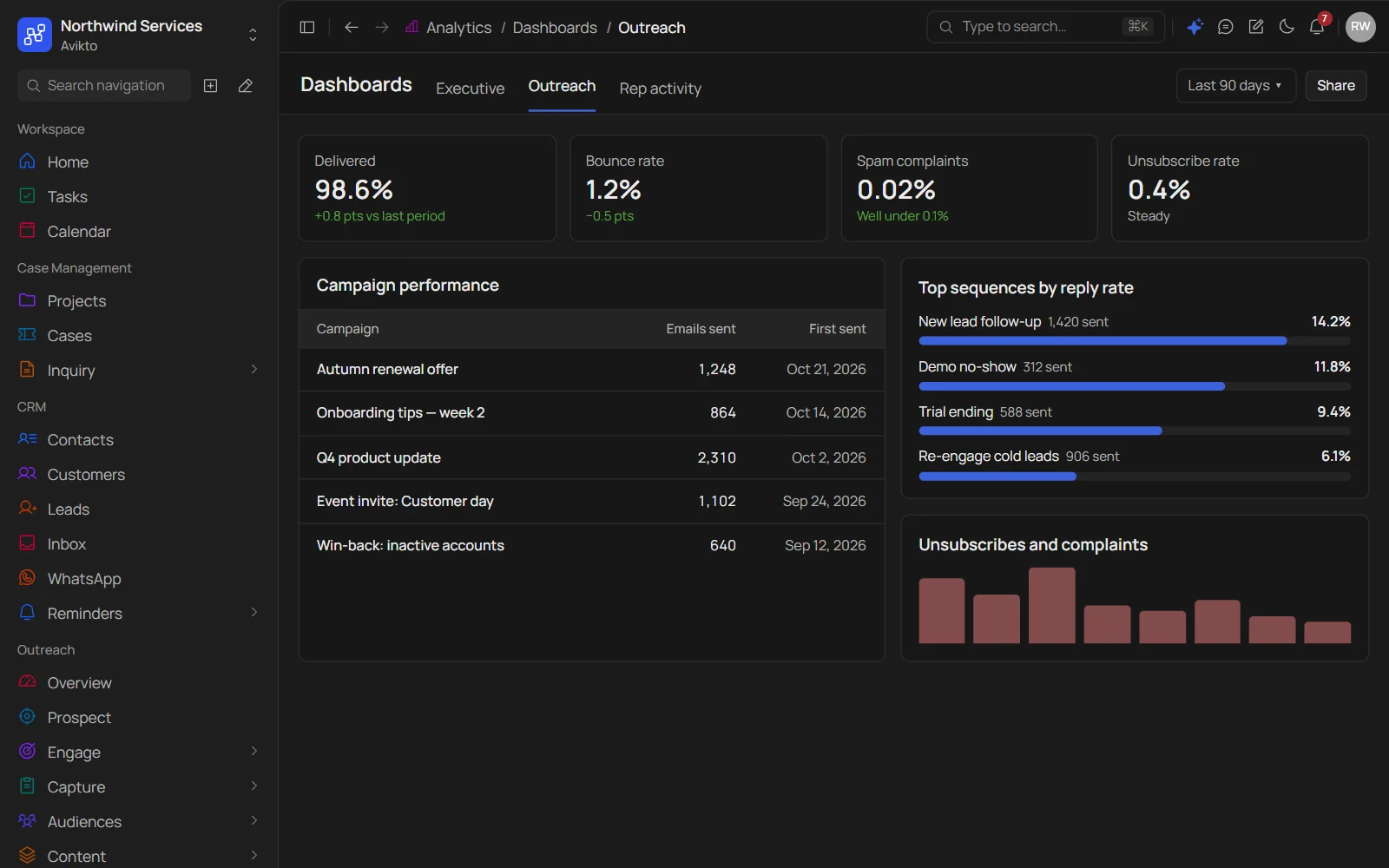The height and width of the screenshot is (868, 1389).
Task: Select the Autumn renewal offer row
Action: coord(591,370)
